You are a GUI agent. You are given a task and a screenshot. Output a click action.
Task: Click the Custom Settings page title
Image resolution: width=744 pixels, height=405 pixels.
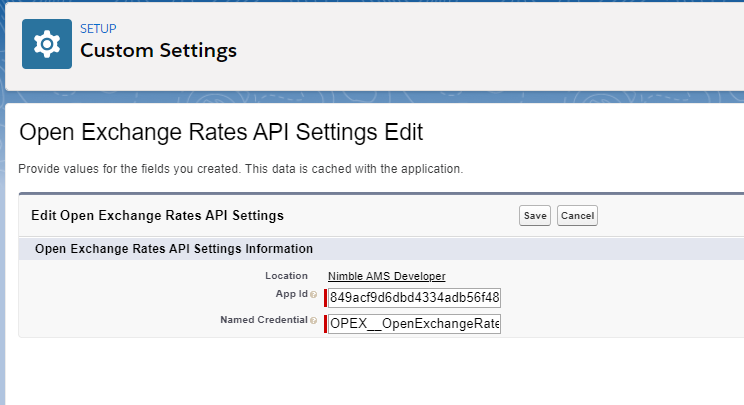click(158, 50)
